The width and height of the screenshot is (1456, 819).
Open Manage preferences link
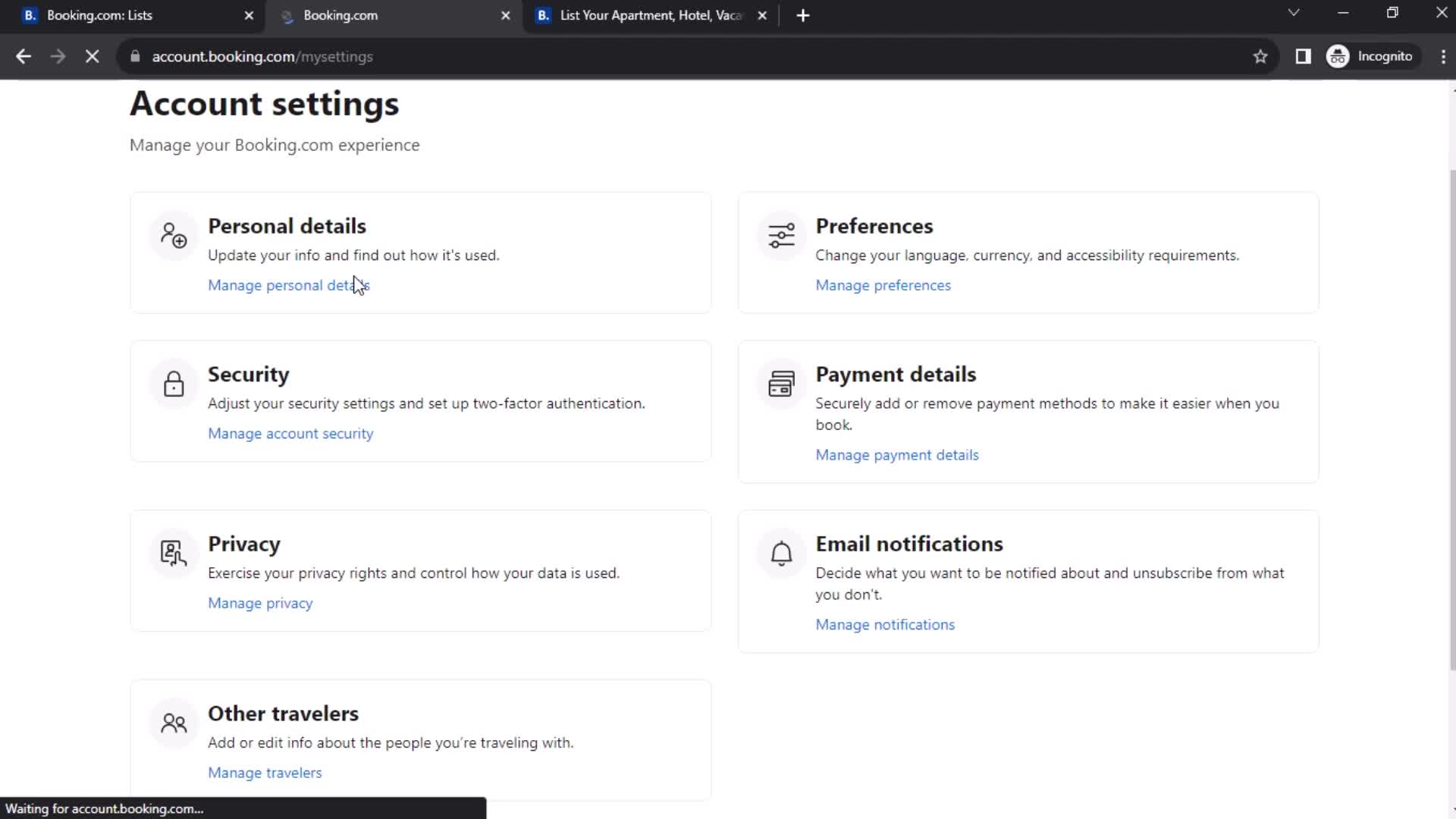883,285
